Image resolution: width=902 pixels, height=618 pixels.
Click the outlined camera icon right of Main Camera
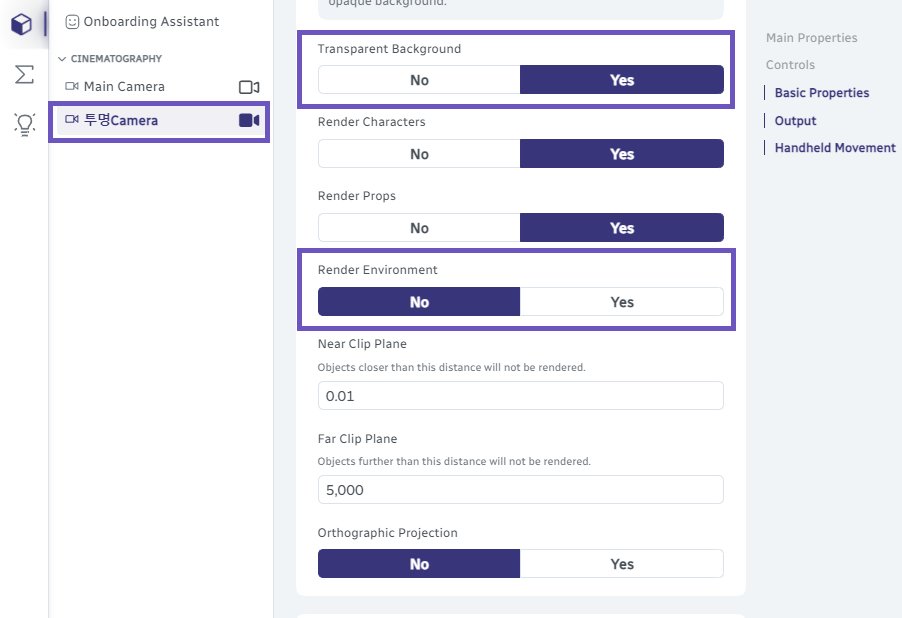(249, 87)
